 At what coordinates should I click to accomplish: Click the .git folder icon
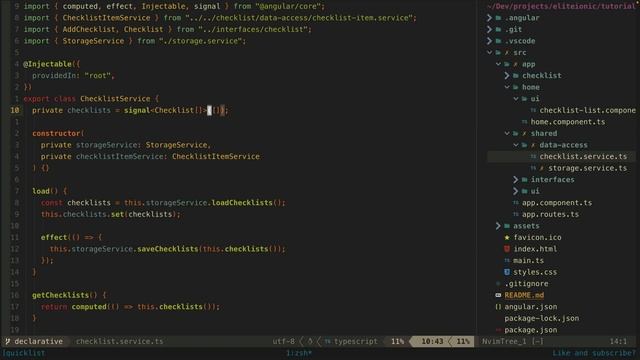click(x=498, y=29)
